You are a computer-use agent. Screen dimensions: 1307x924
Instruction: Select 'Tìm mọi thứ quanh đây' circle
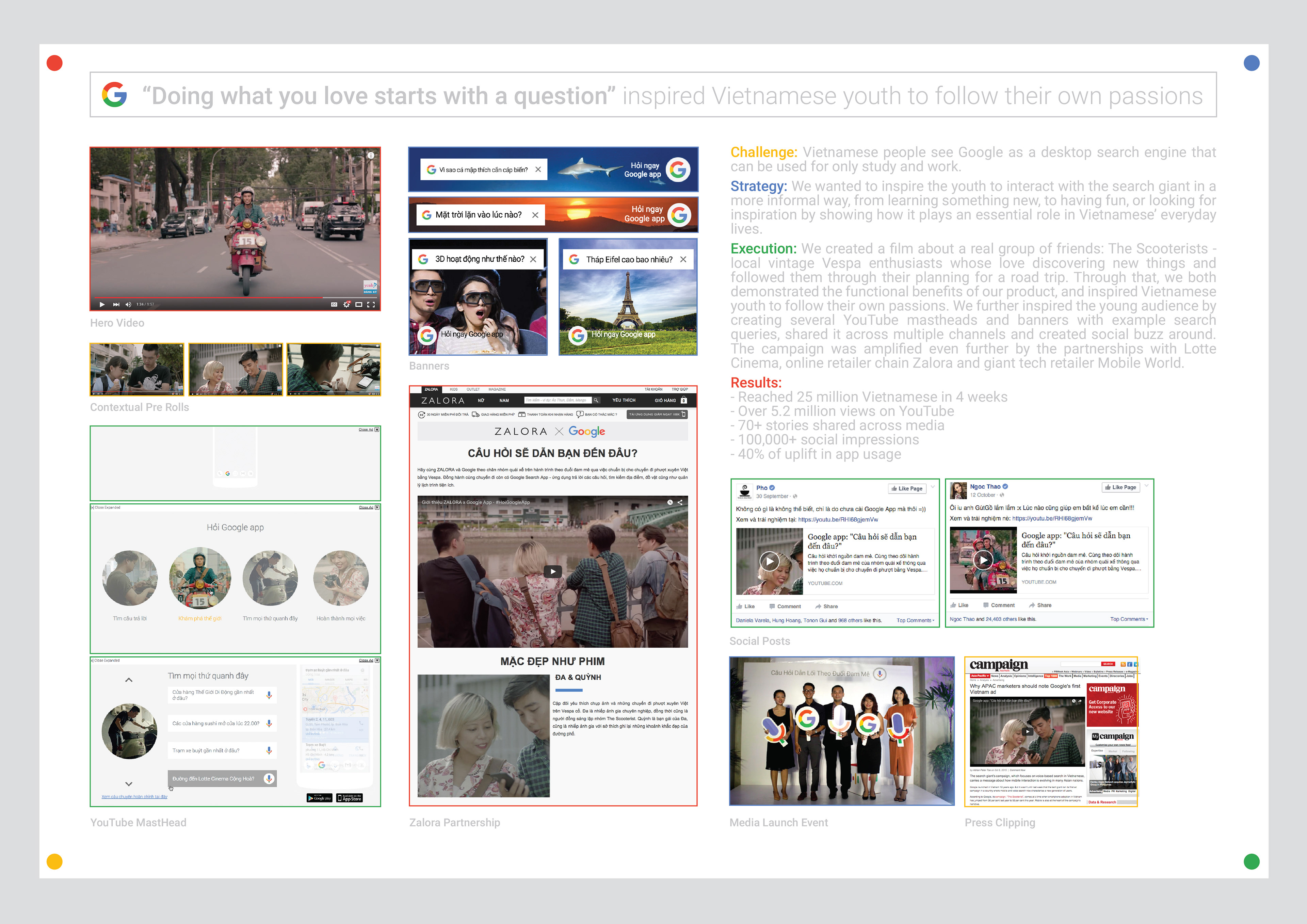[270, 578]
